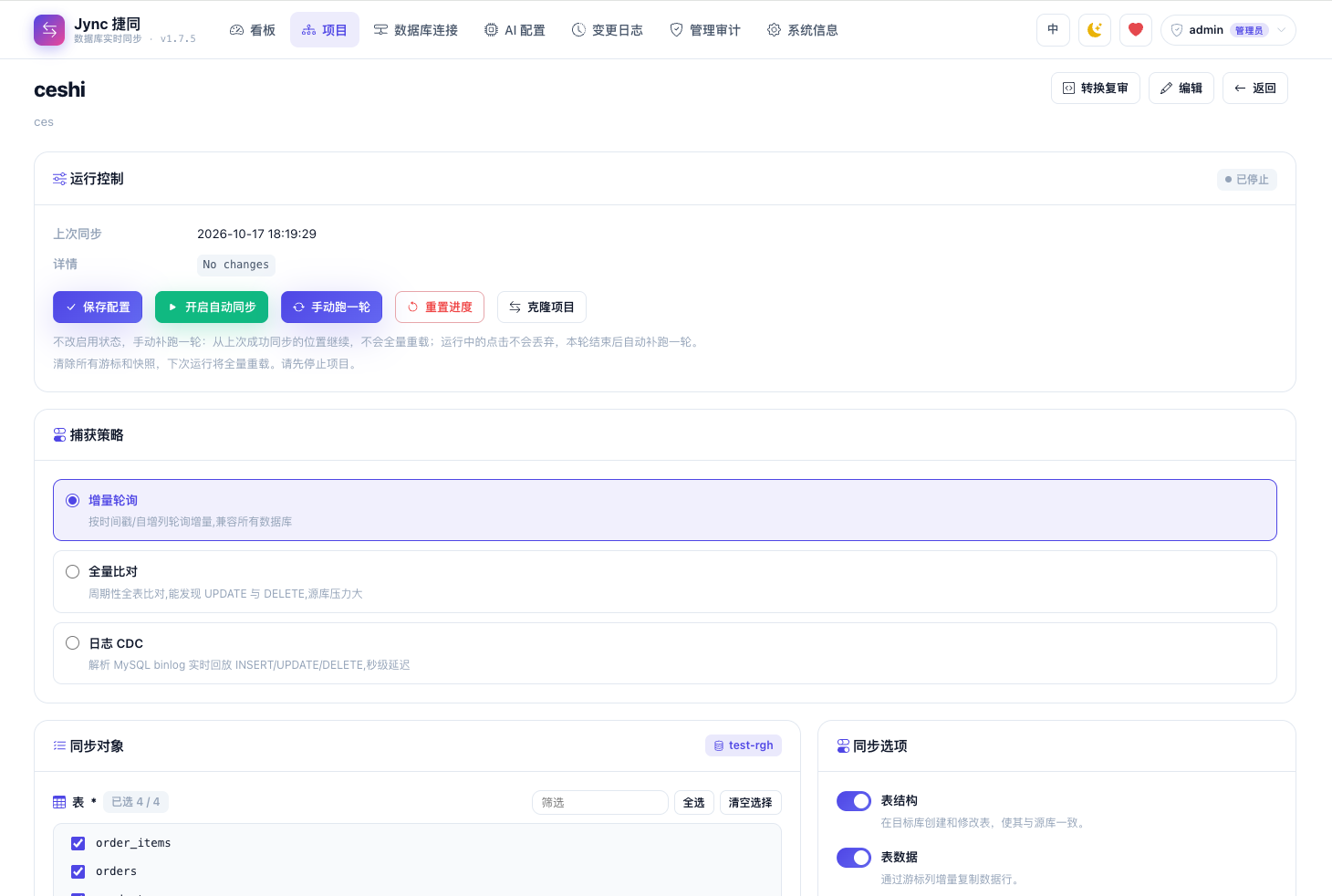Click the 已停止 status badge
Image resolution: width=1332 pixels, height=896 pixels.
(1247, 180)
